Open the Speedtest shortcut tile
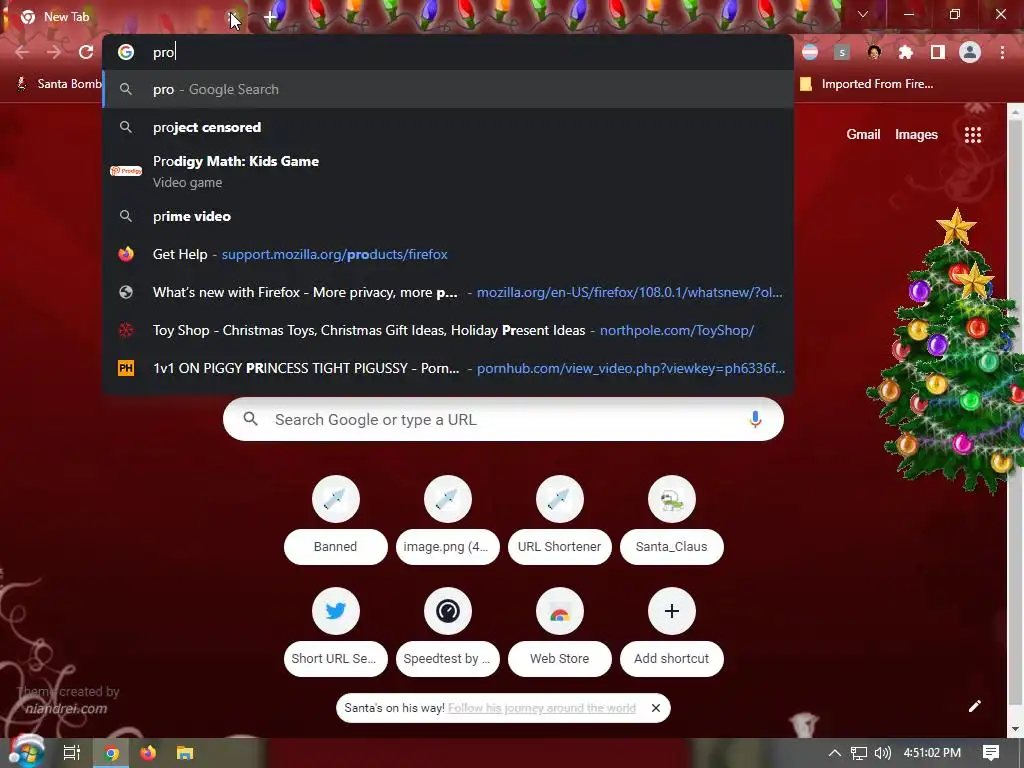The height and width of the screenshot is (768, 1024). [x=447, y=632]
